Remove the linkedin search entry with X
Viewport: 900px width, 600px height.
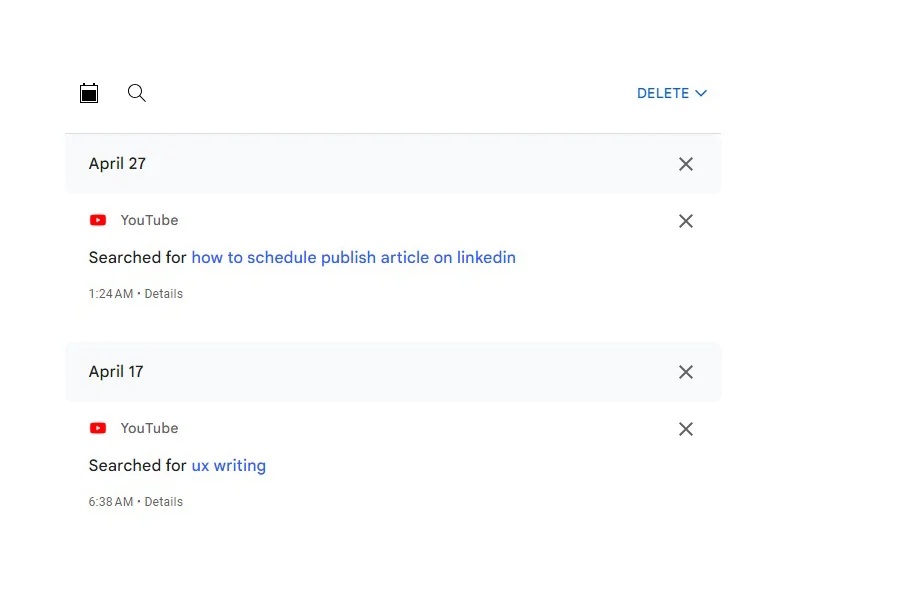(686, 221)
